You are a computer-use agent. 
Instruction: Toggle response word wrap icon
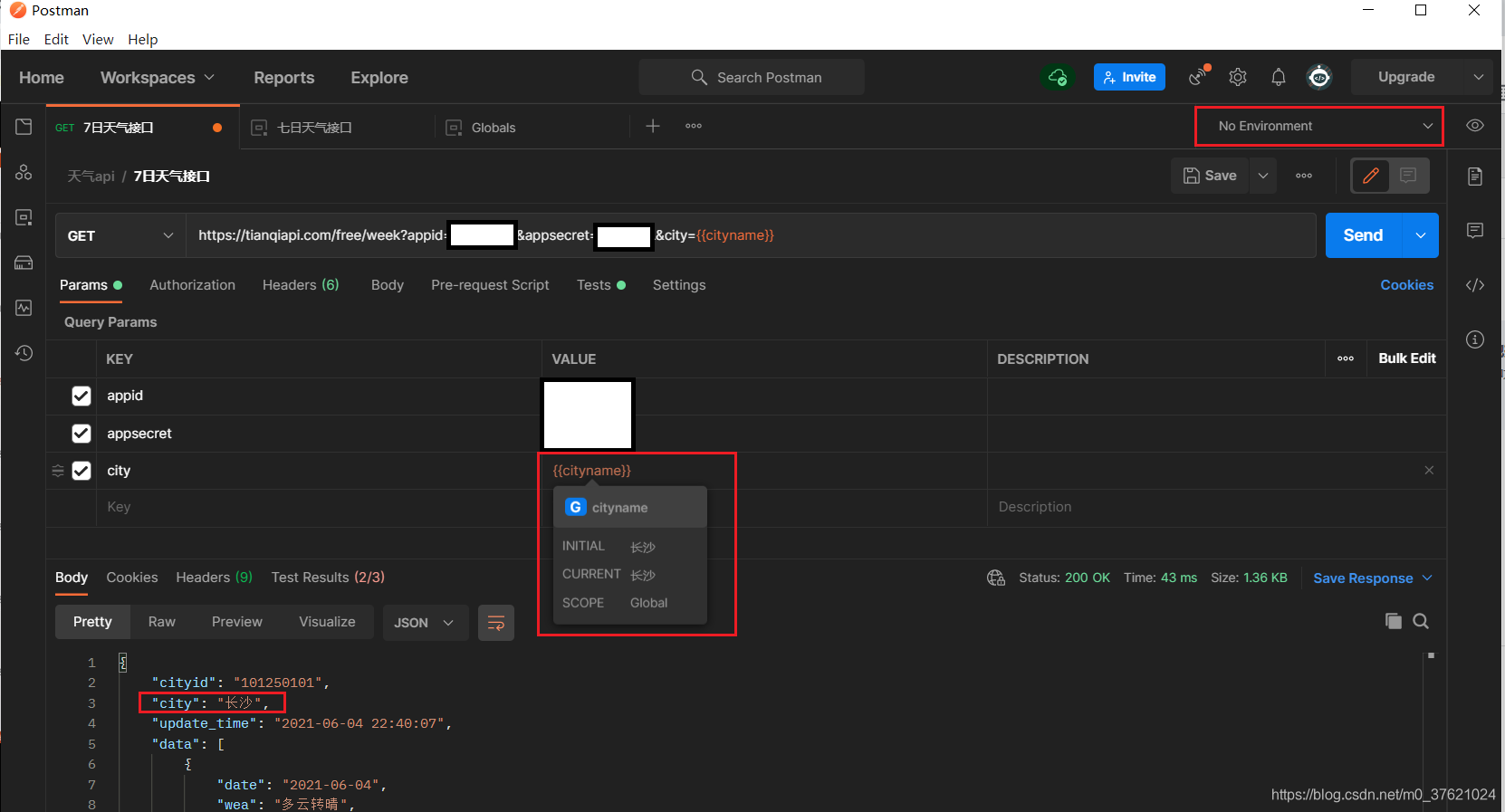496,623
